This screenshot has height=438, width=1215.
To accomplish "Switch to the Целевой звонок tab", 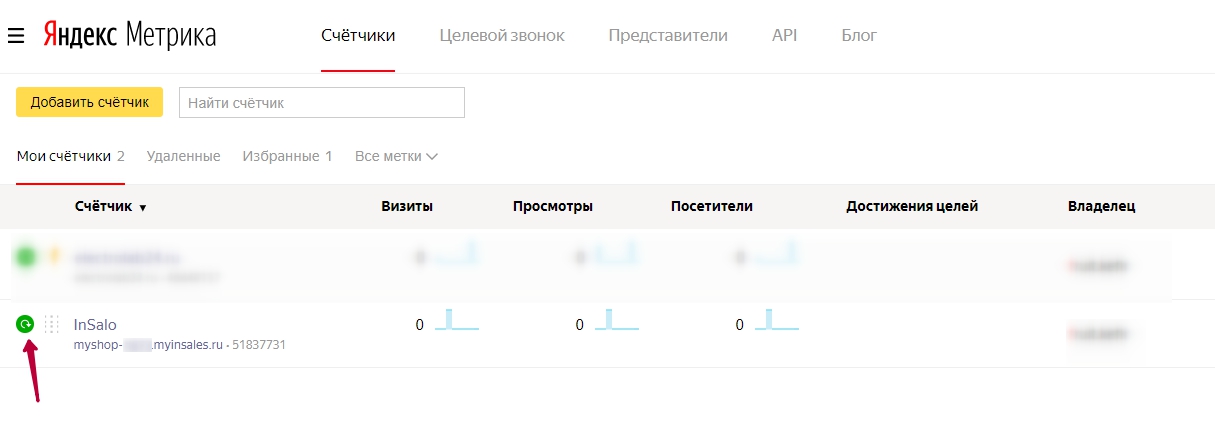I will [502, 36].
